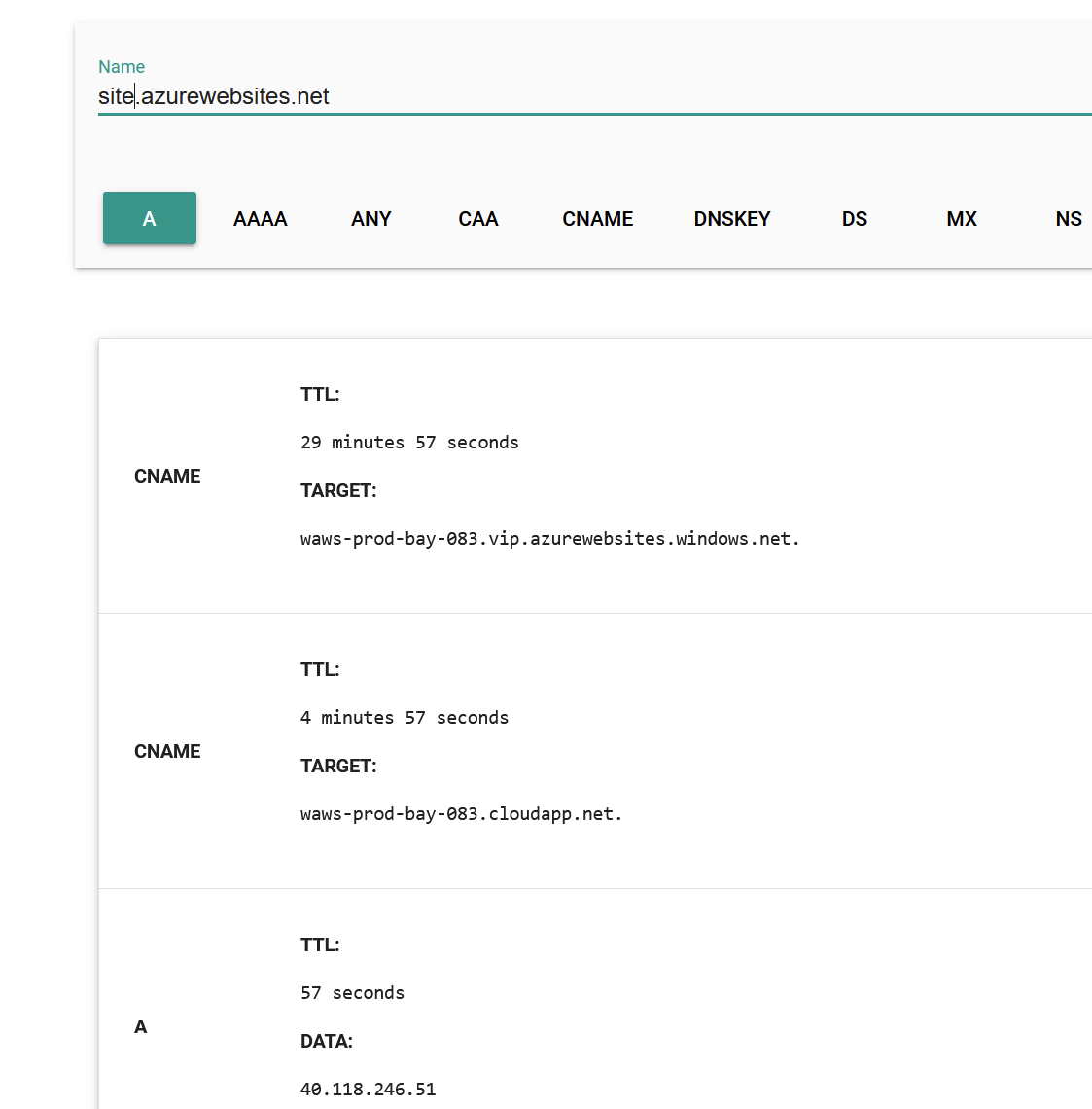Switch to CNAME record type button
This screenshot has height=1109, width=1092.
click(x=597, y=219)
